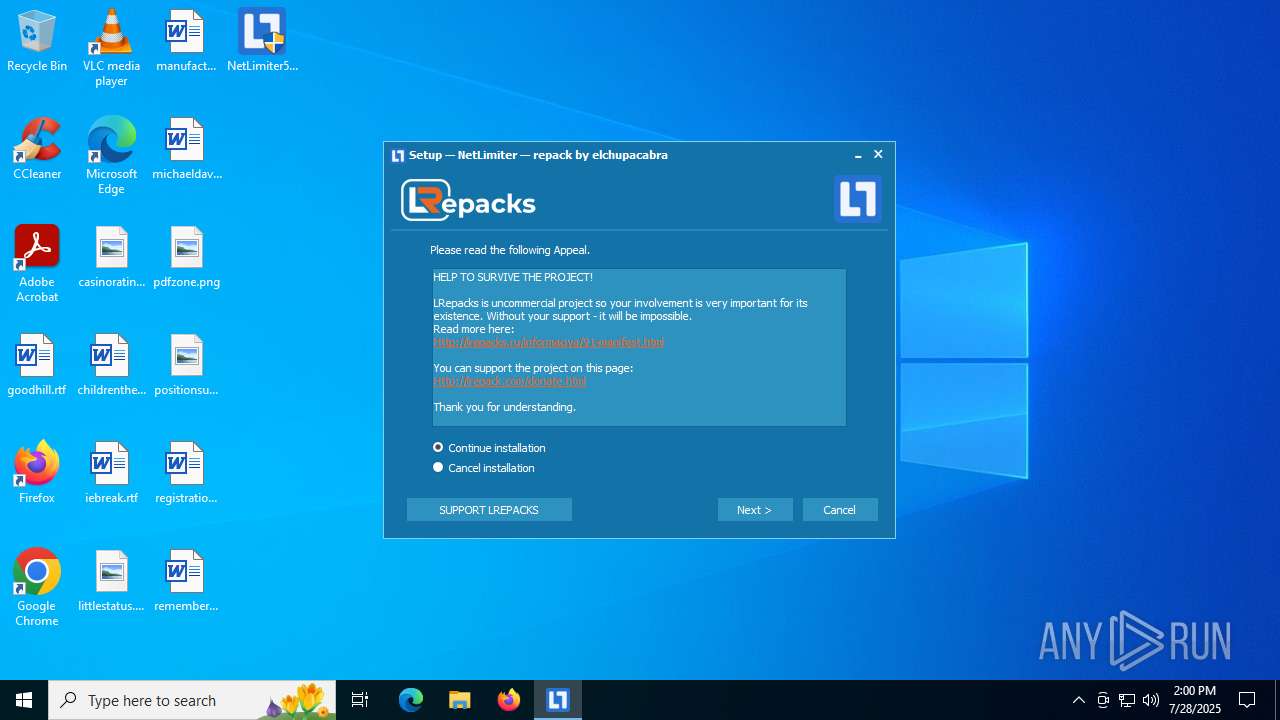Click the LRepacks logo banner
Viewport: 1280px width, 720px height.
[468, 201]
